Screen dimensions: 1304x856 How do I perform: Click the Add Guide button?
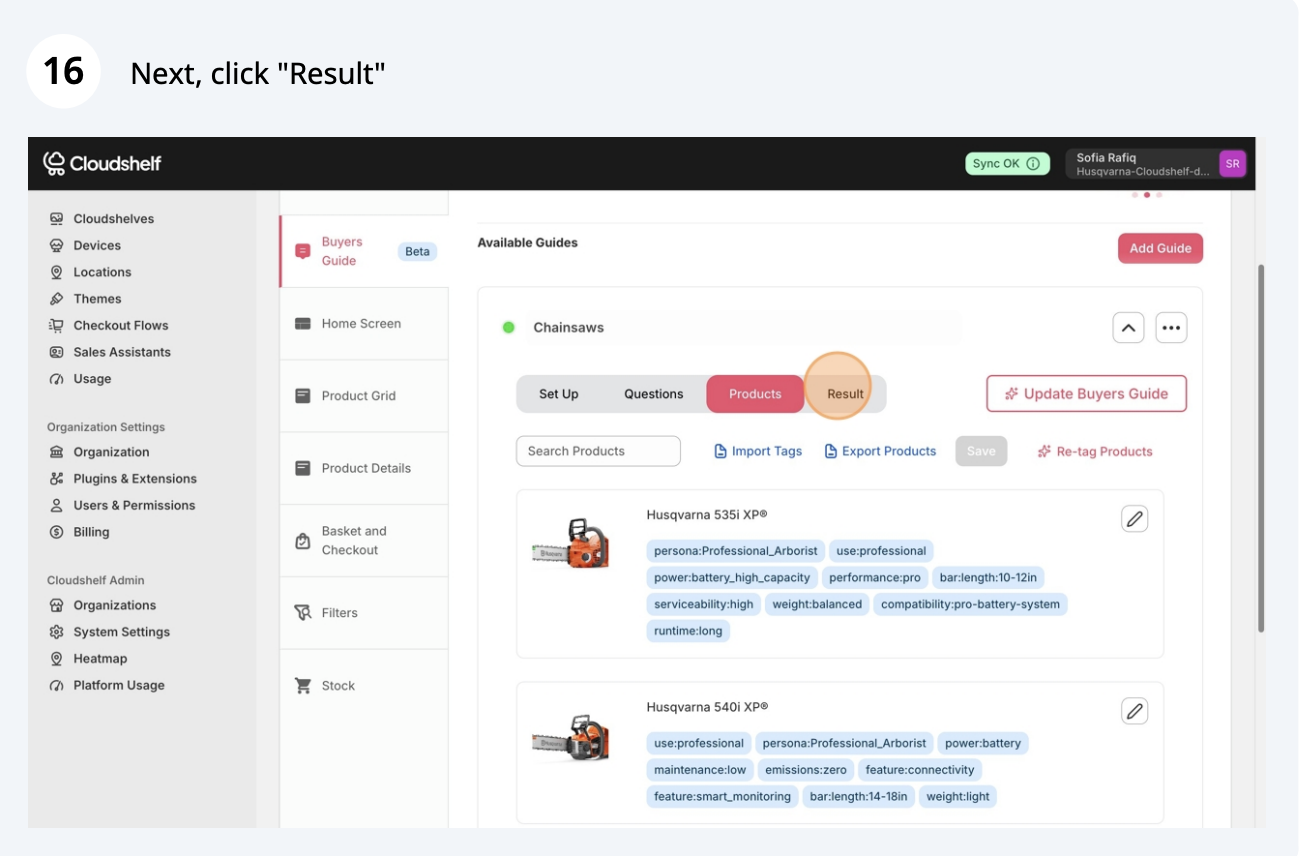point(1160,248)
